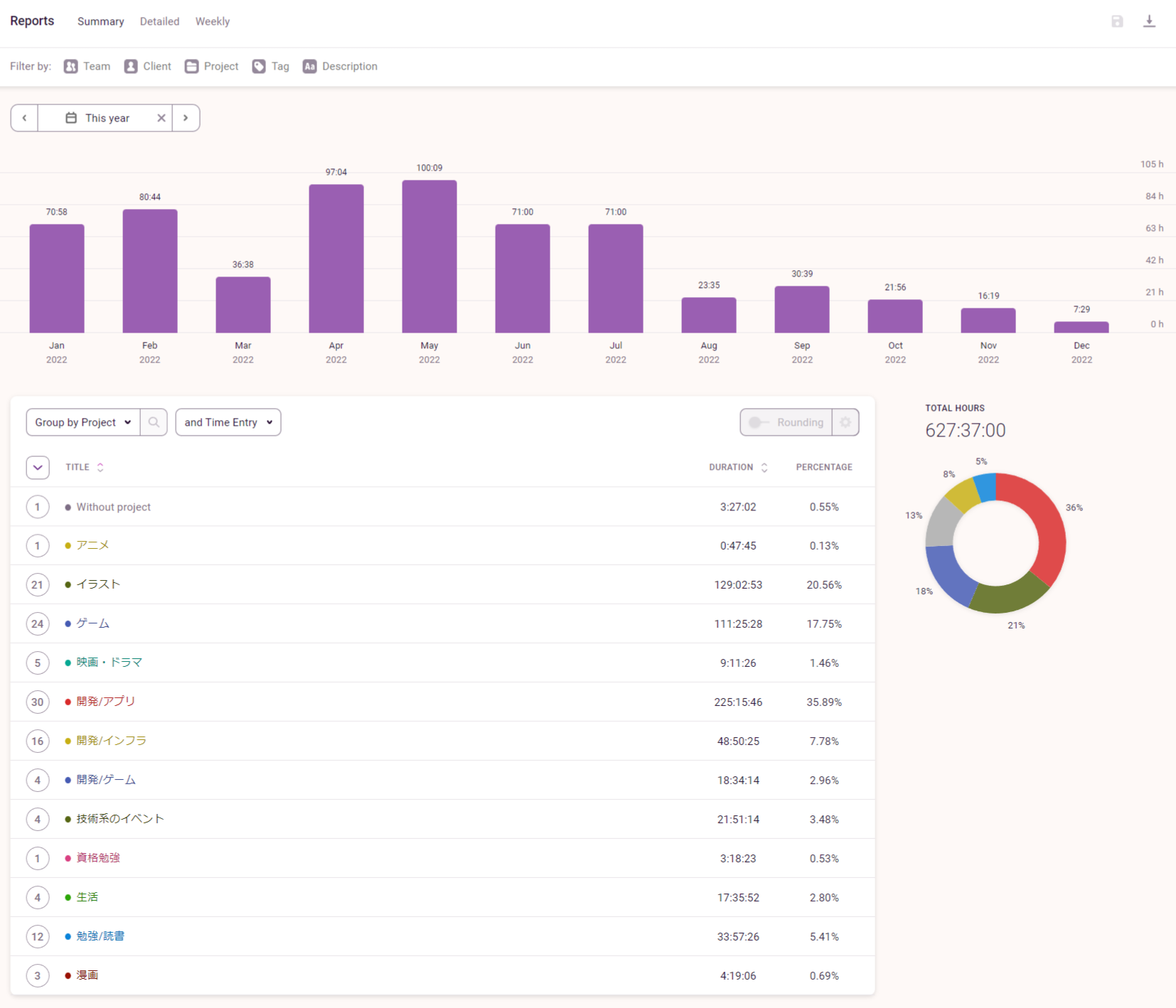
Task: Expand the イラスト entries count 21
Action: pos(38,584)
